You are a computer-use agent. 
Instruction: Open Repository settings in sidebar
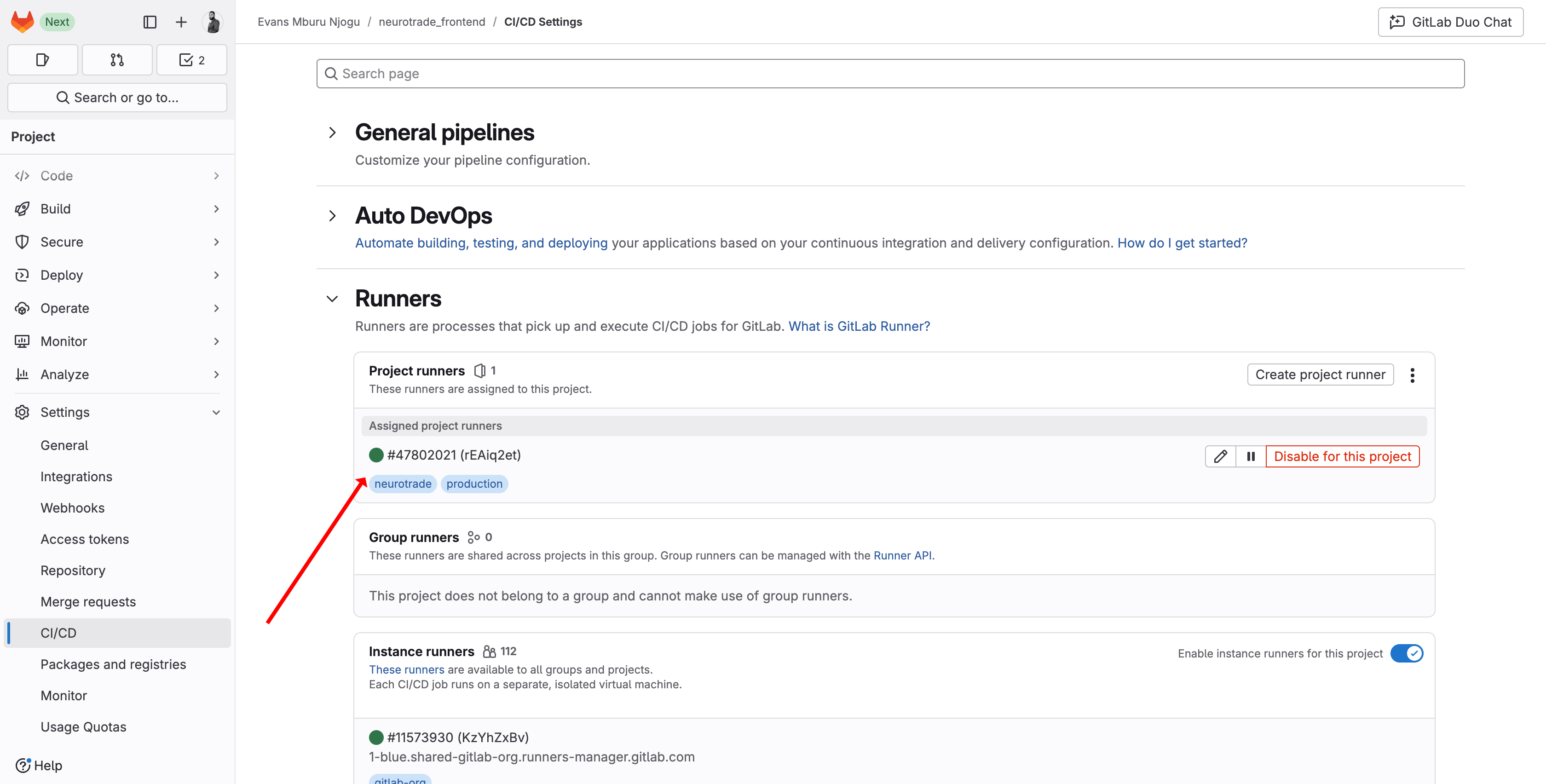73,571
